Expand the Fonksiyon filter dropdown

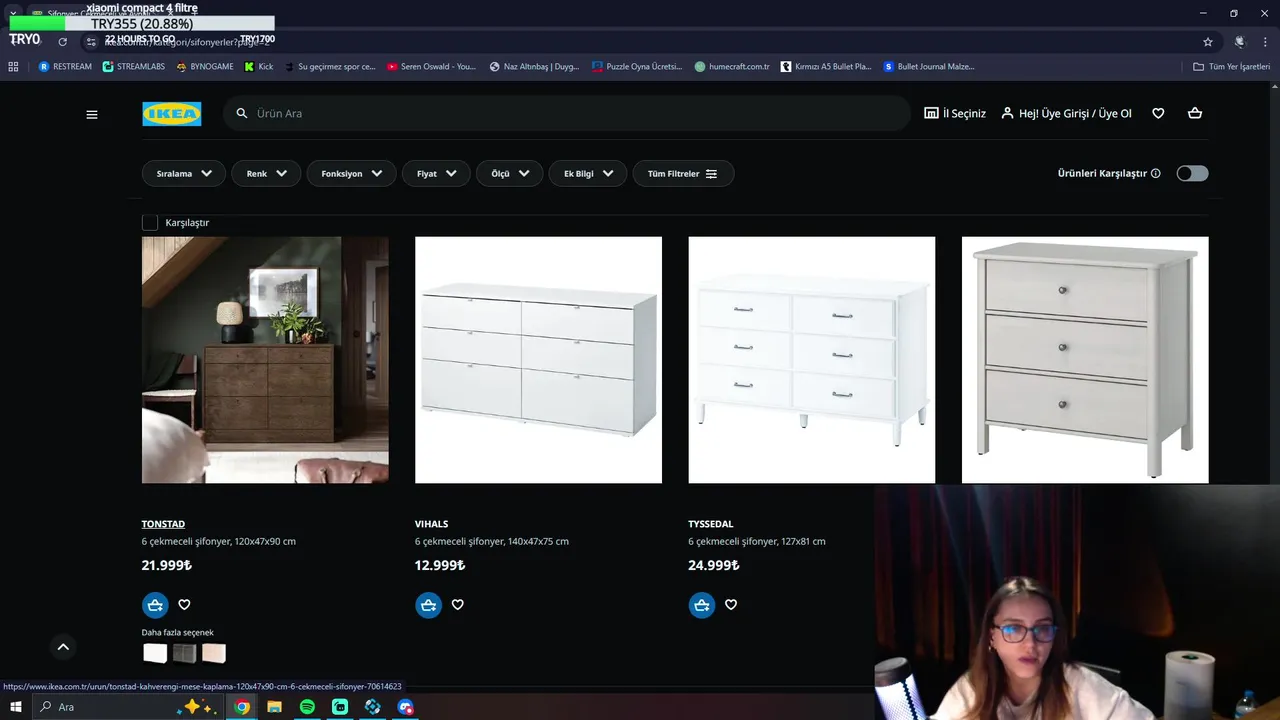pos(351,174)
